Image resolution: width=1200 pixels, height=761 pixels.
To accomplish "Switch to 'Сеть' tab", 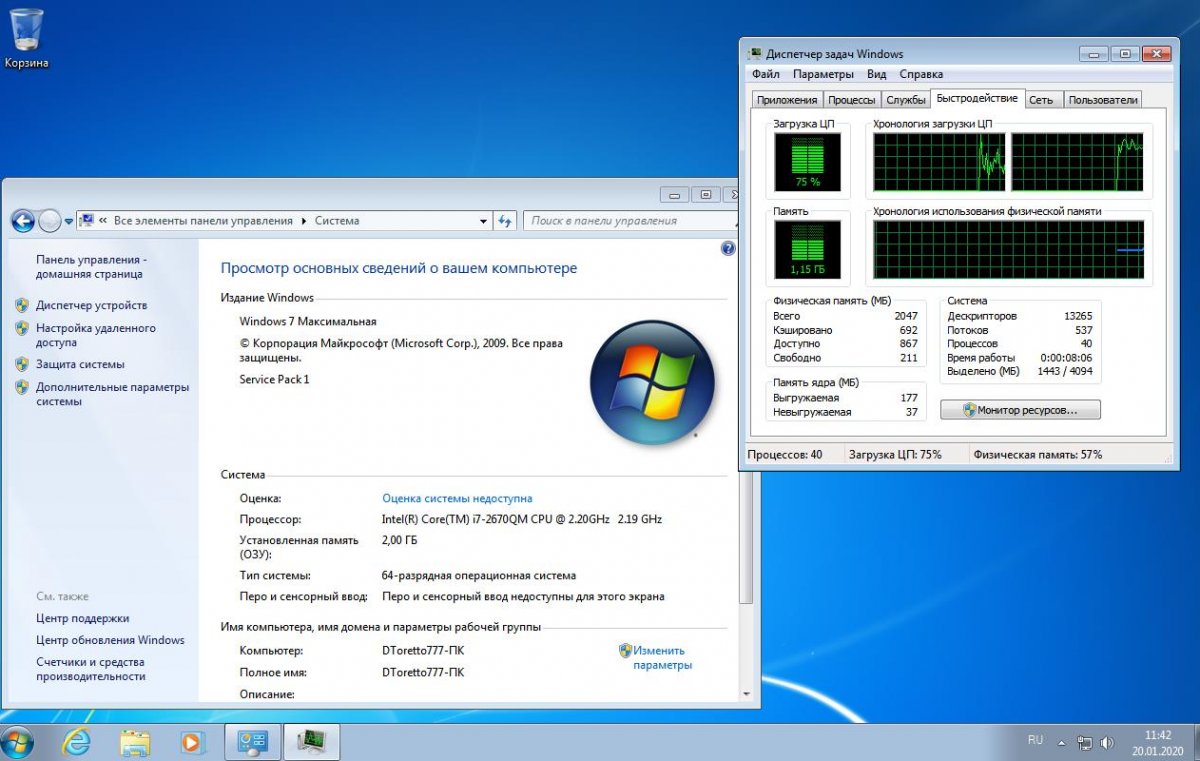I will point(1041,100).
